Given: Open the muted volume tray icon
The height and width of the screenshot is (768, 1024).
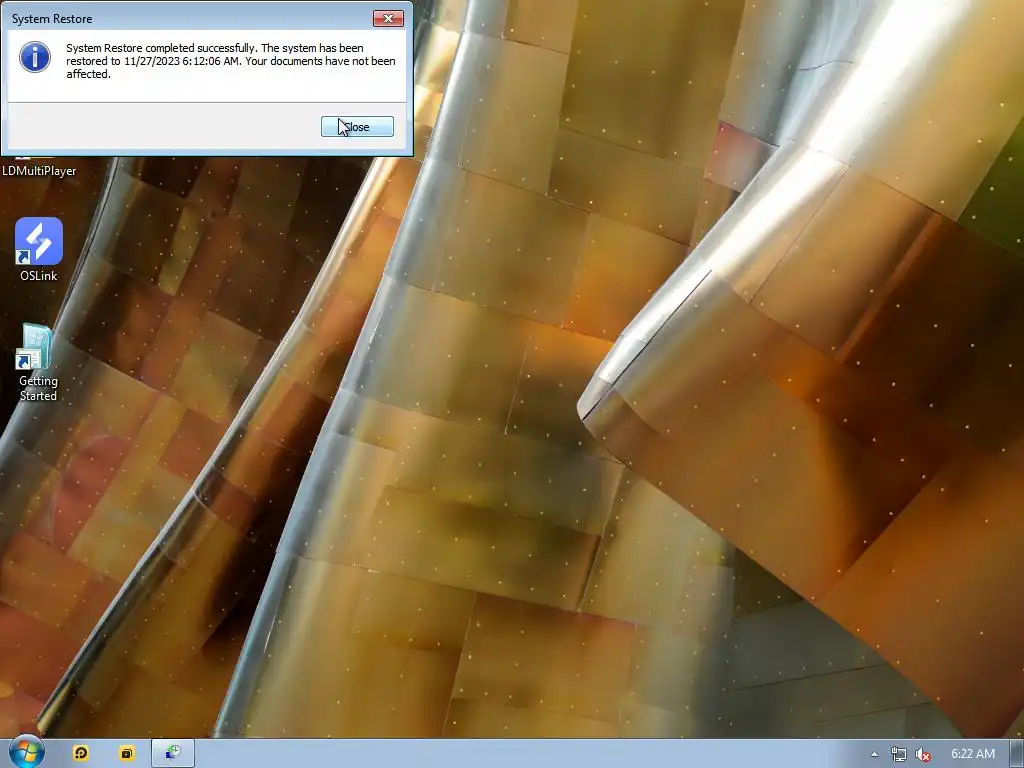Looking at the screenshot, I should coord(923,754).
